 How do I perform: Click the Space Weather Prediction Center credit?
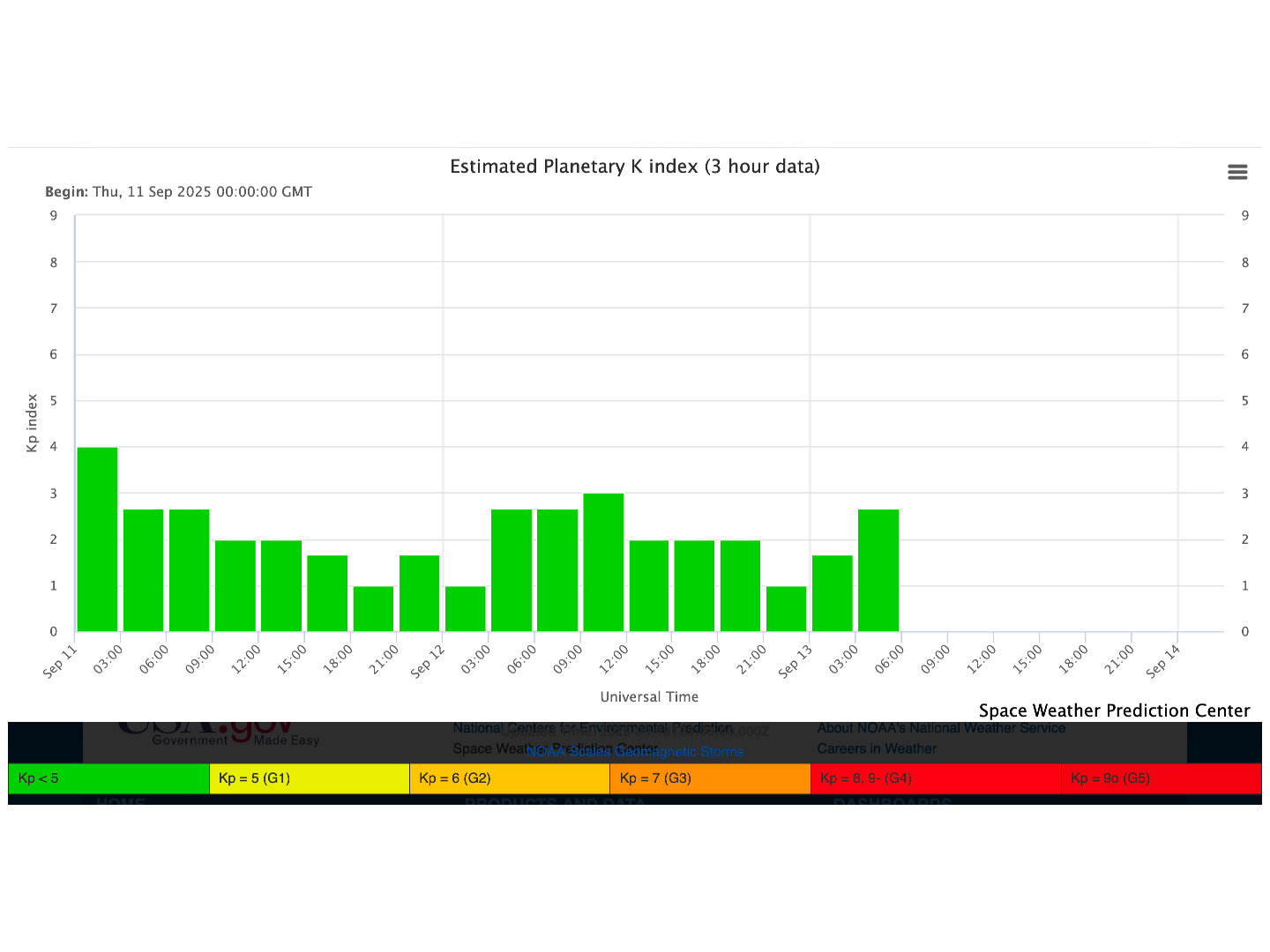pyautogui.click(x=1114, y=710)
